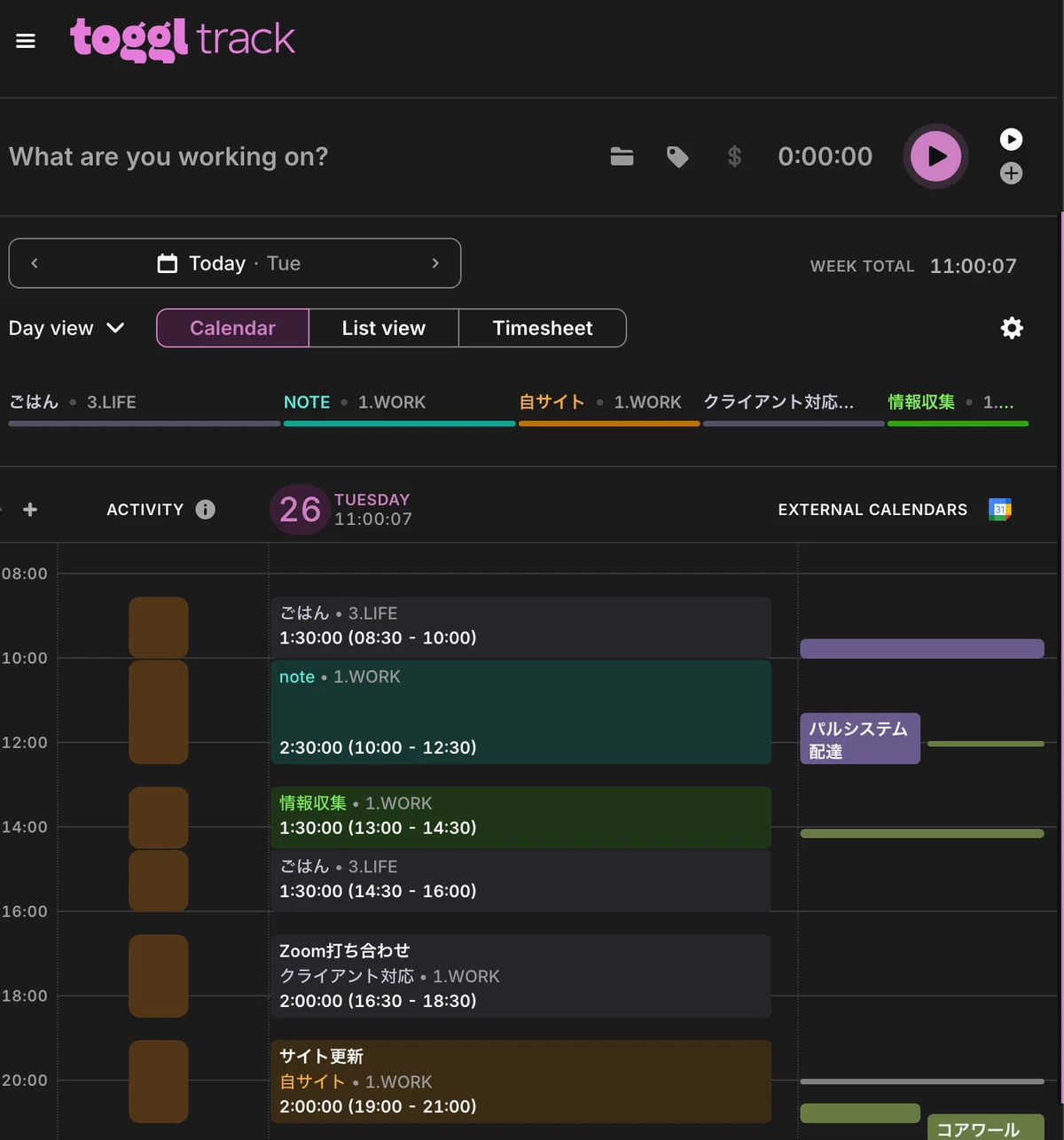Screen dimensions: 1064x1140
Task: Click the toggl track logo
Action: (183, 40)
